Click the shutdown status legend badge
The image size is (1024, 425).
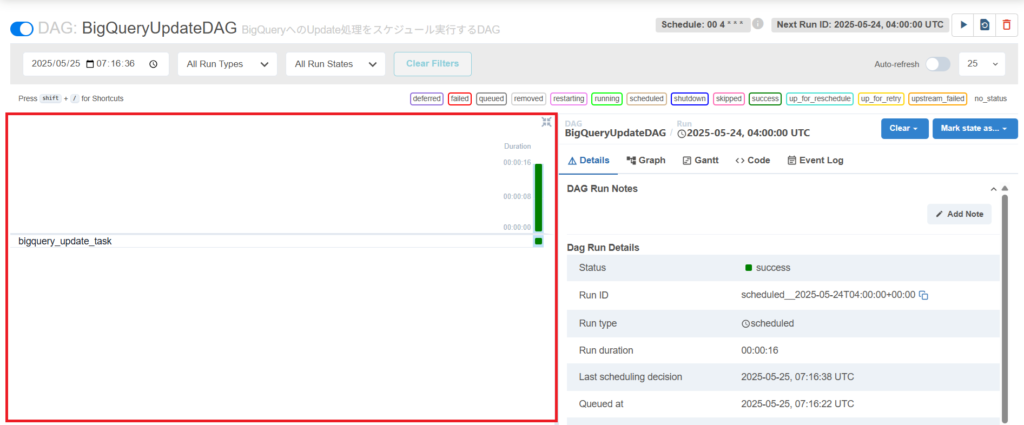click(x=690, y=99)
